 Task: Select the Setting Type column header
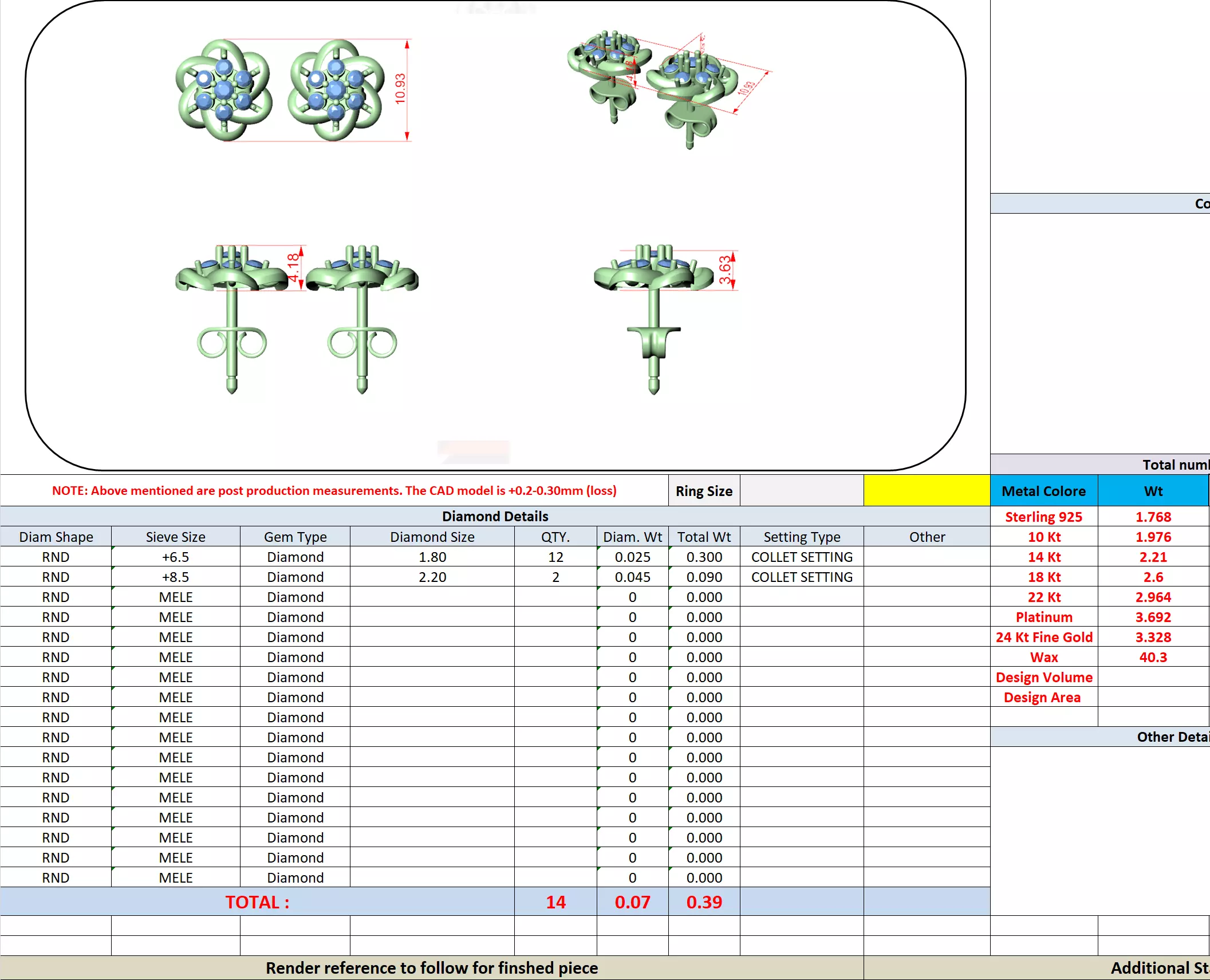(x=802, y=537)
